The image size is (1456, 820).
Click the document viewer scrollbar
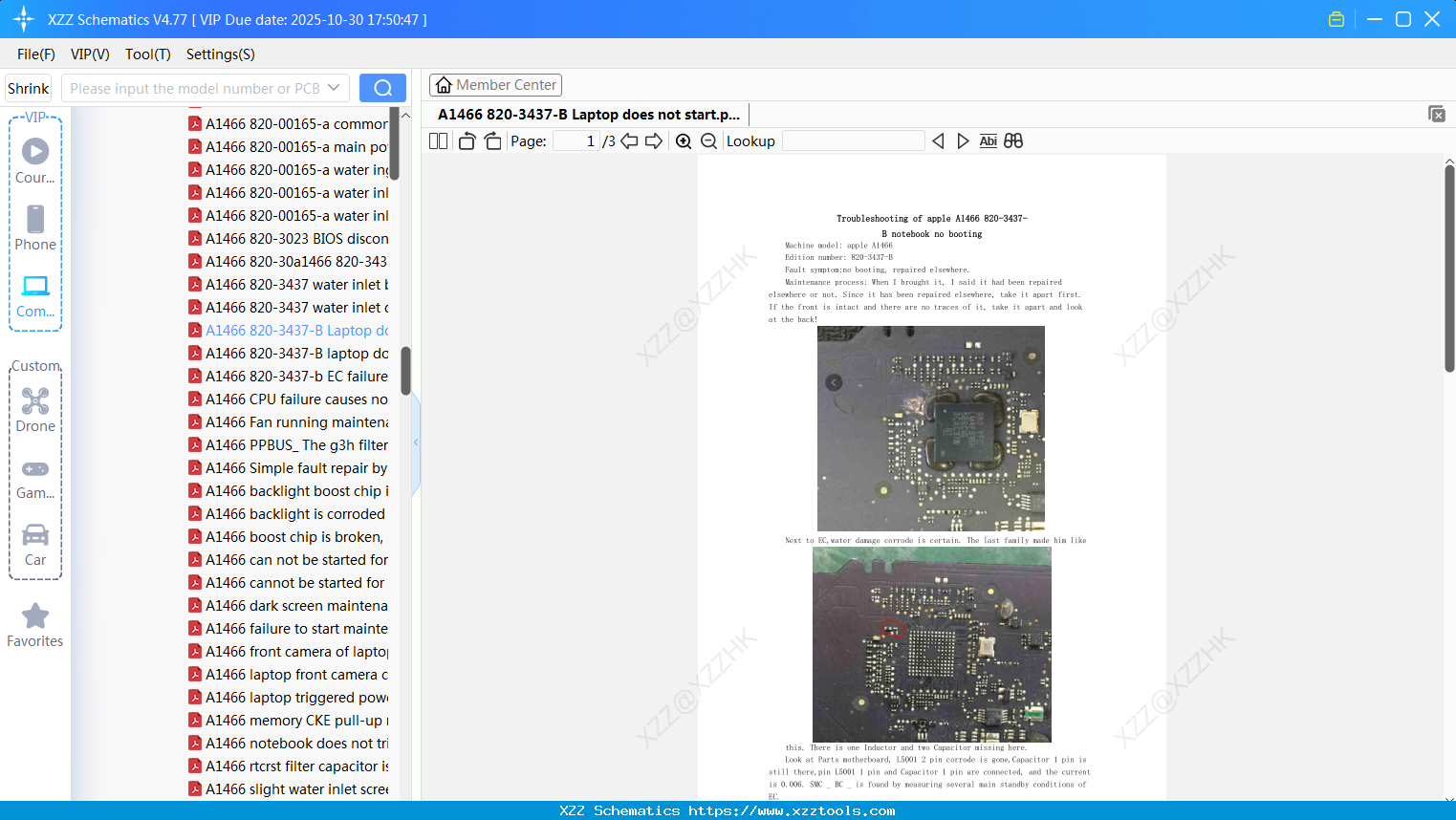tap(1449, 268)
